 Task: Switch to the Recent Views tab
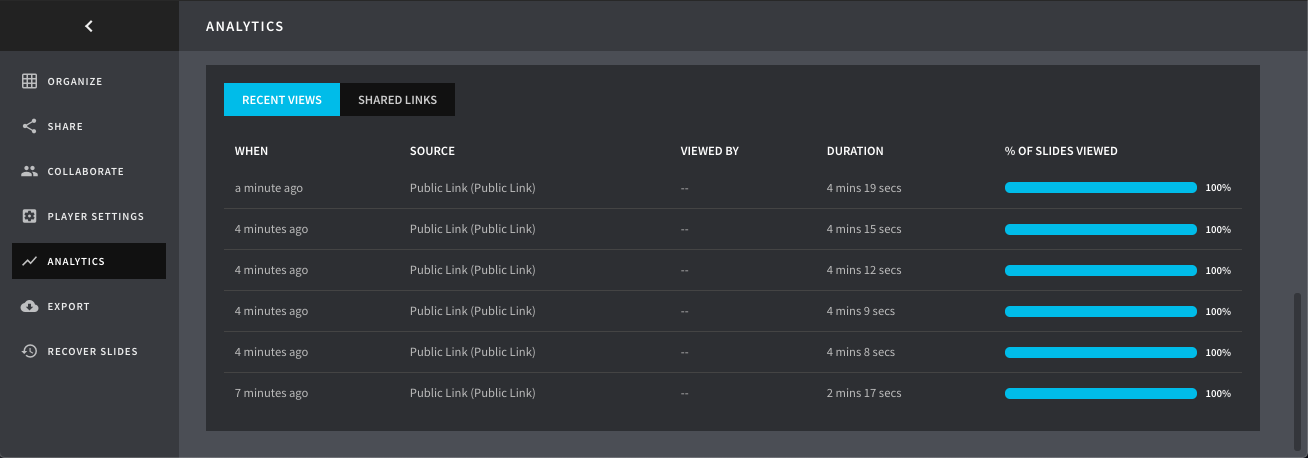coord(282,100)
